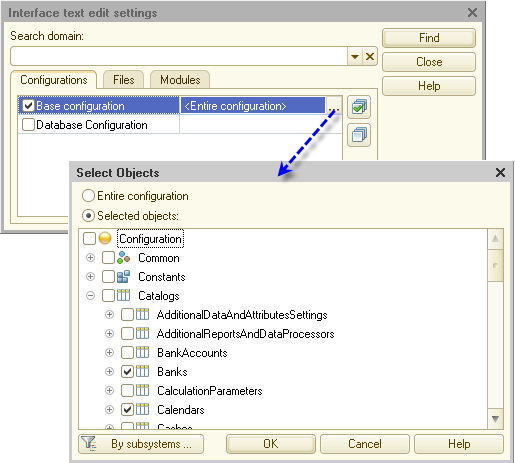Check the AdditionalDataAndAttributesSettings checkbox
Viewport: 515px width, 463px height.
(x=127, y=315)
